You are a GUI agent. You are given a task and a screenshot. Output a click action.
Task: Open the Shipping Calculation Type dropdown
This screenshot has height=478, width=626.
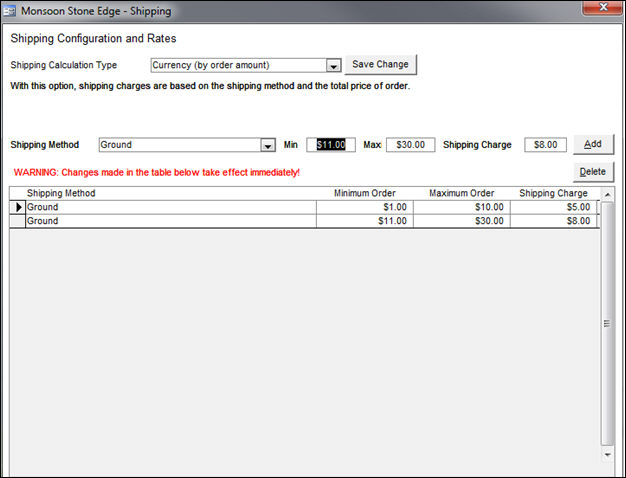334,65
